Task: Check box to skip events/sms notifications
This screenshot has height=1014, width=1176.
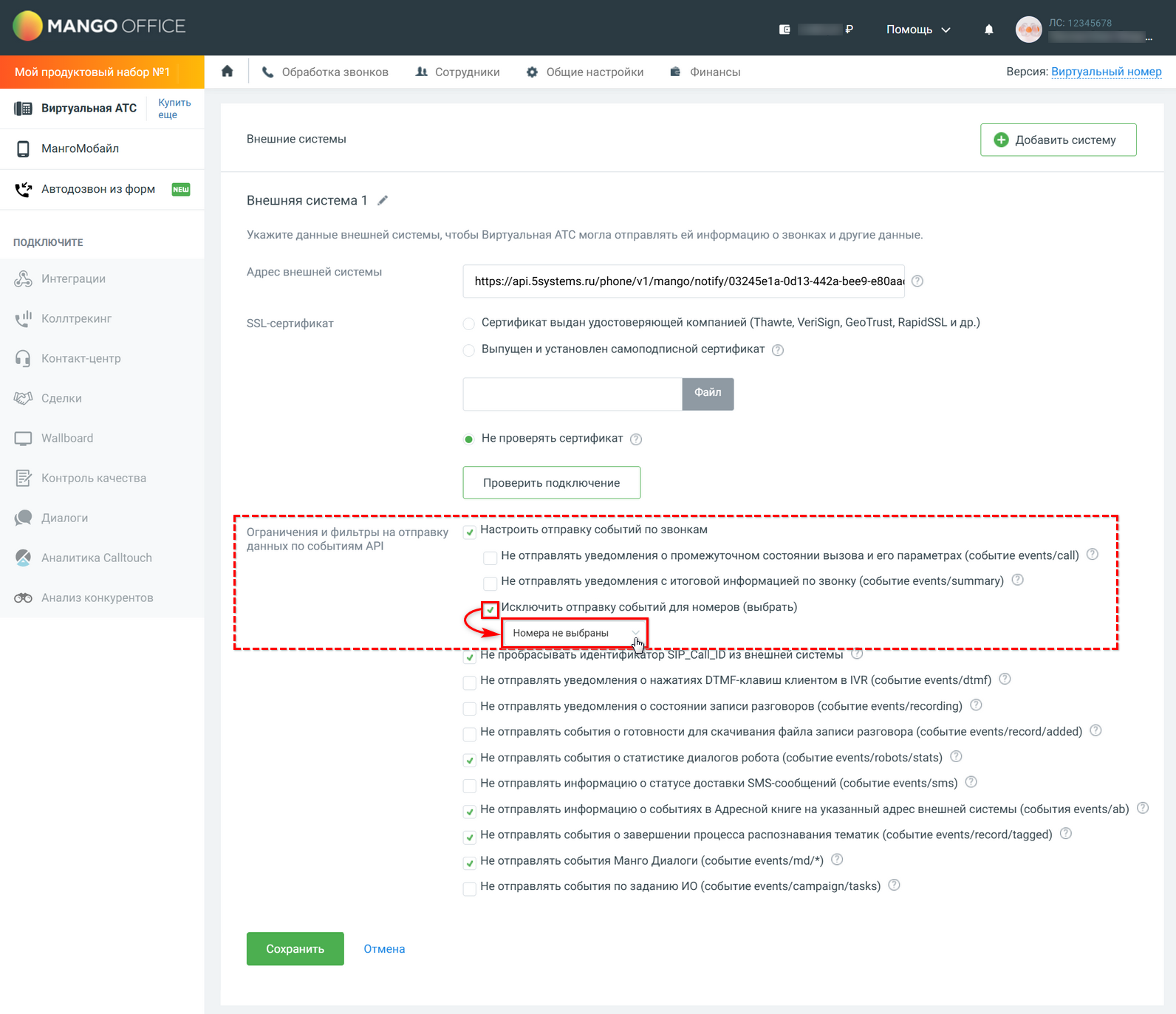Action: coord(469,786)
